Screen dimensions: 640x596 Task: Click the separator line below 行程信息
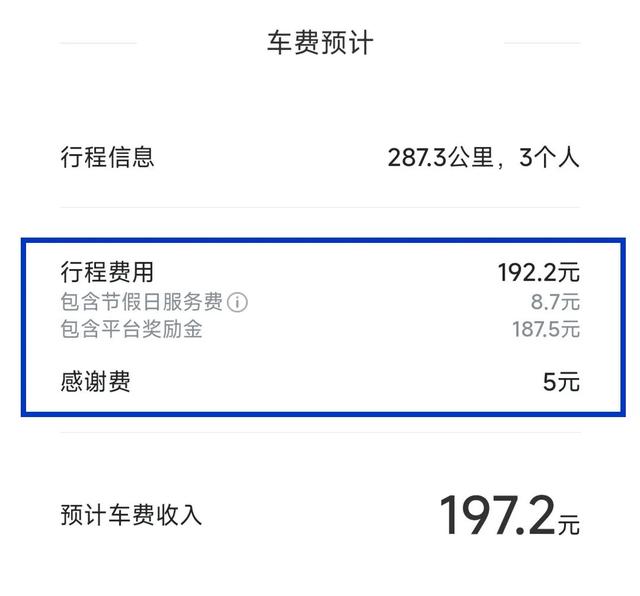coord(319,208)
